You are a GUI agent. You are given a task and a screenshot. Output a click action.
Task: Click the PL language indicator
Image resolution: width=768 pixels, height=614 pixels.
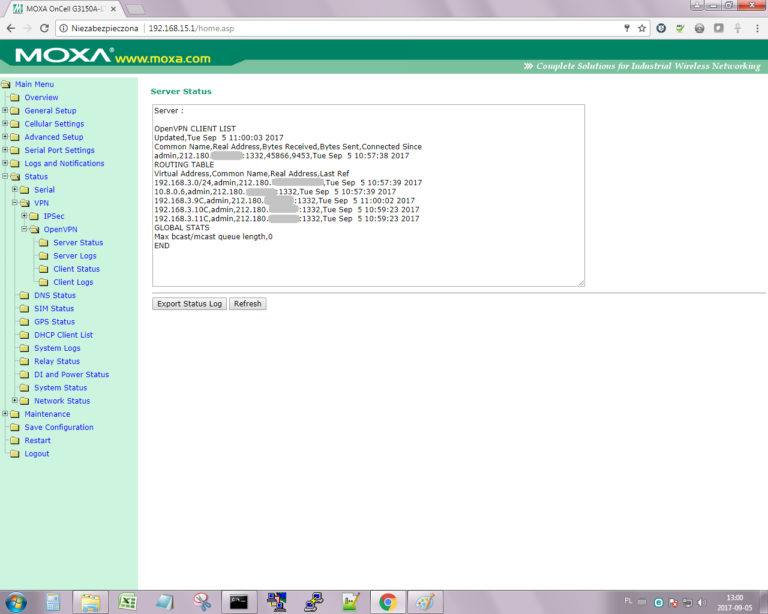[628, 601]
